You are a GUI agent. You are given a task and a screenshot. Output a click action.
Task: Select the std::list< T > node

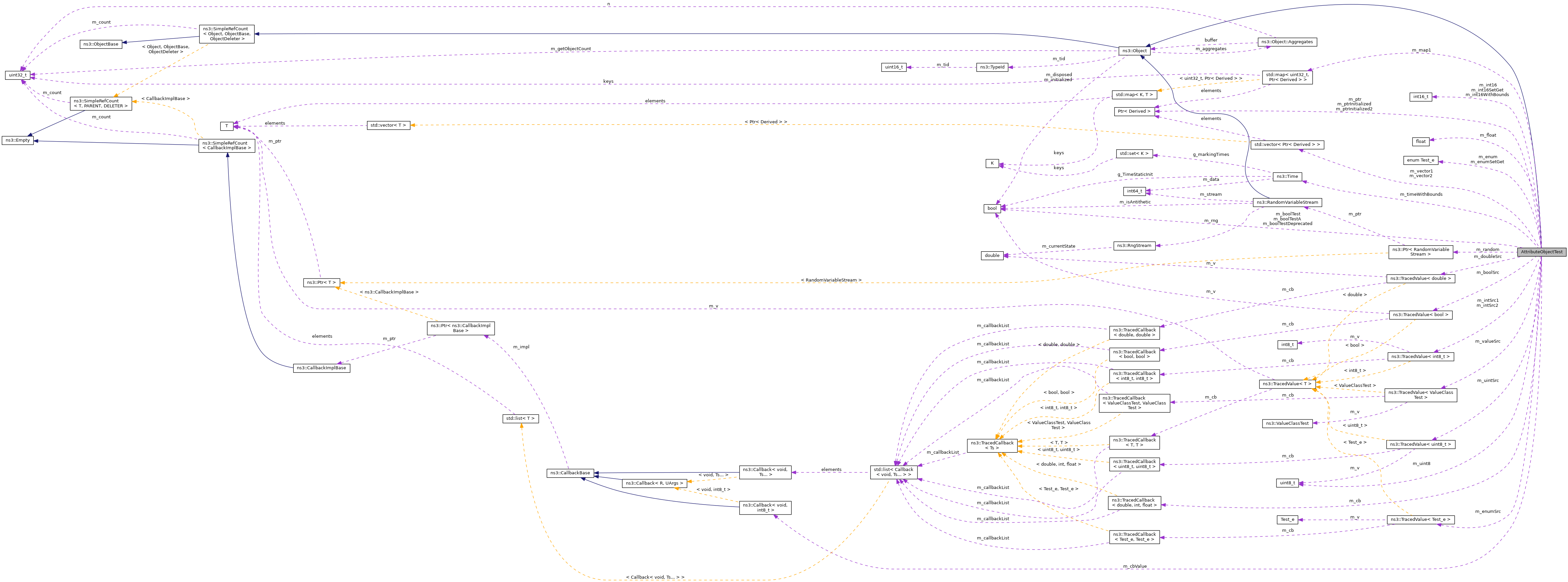point(521,418)
